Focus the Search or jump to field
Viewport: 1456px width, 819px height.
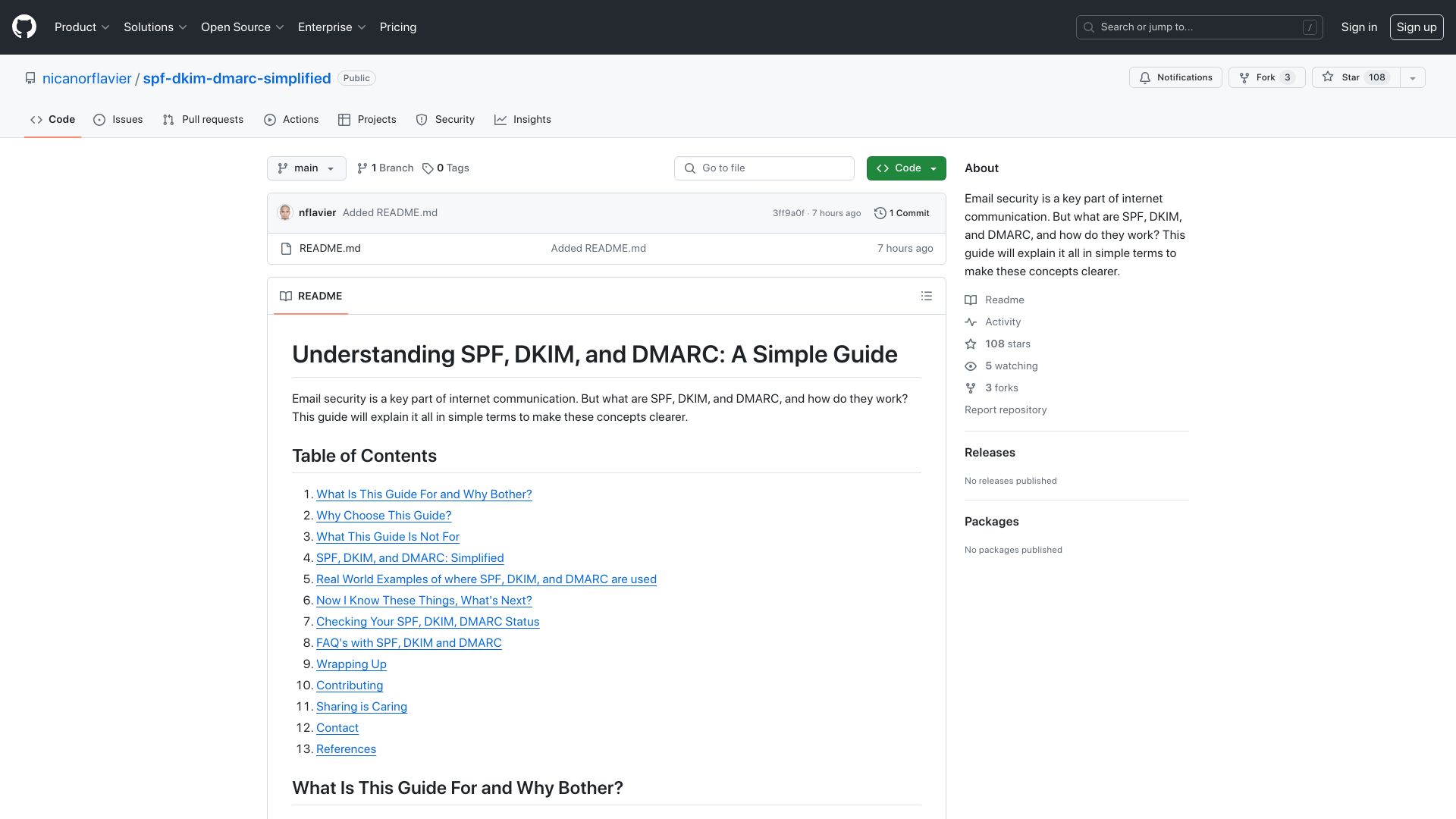[x=1200, y=27]
